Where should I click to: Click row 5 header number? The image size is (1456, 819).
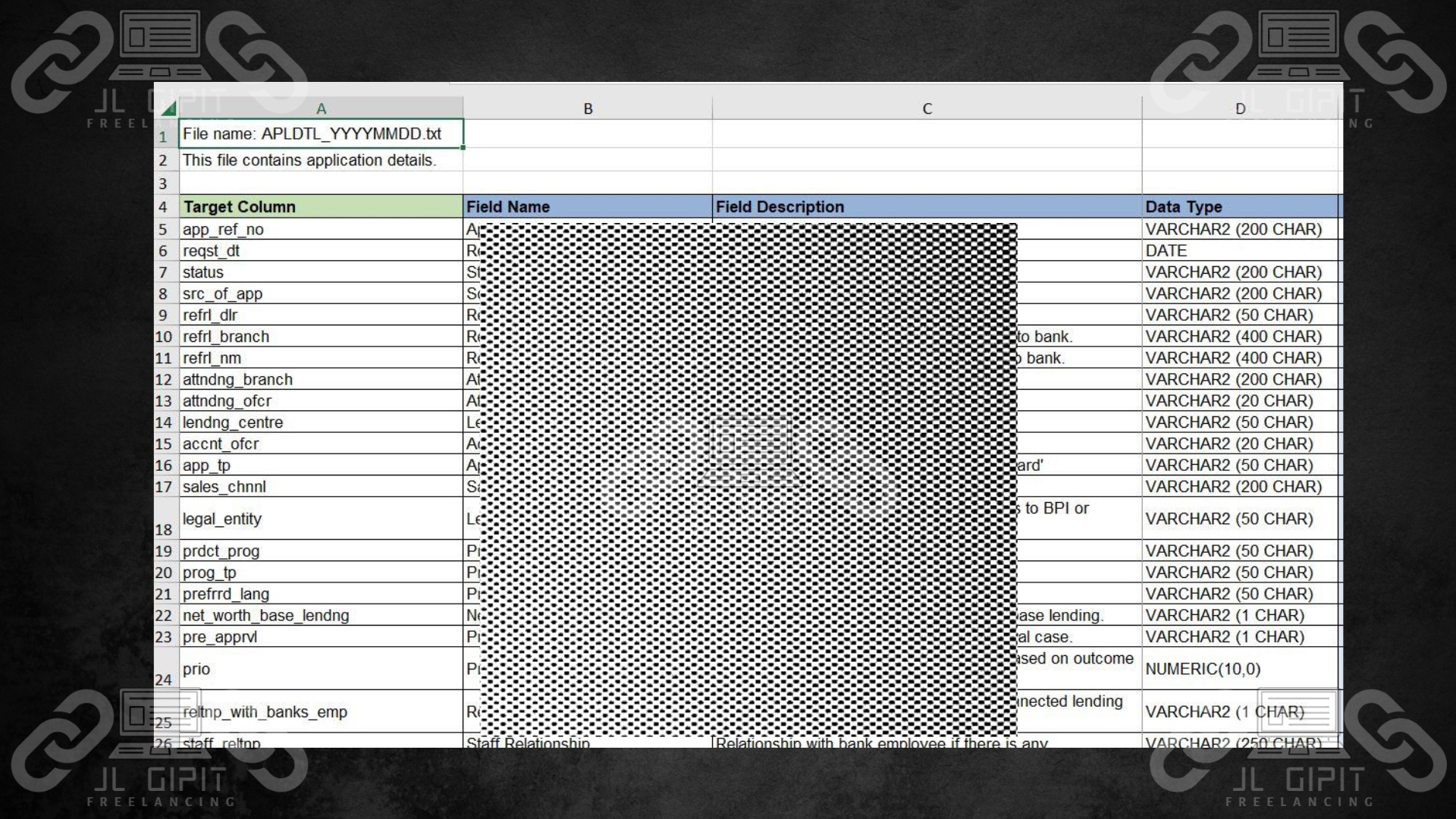pos(163,229)
